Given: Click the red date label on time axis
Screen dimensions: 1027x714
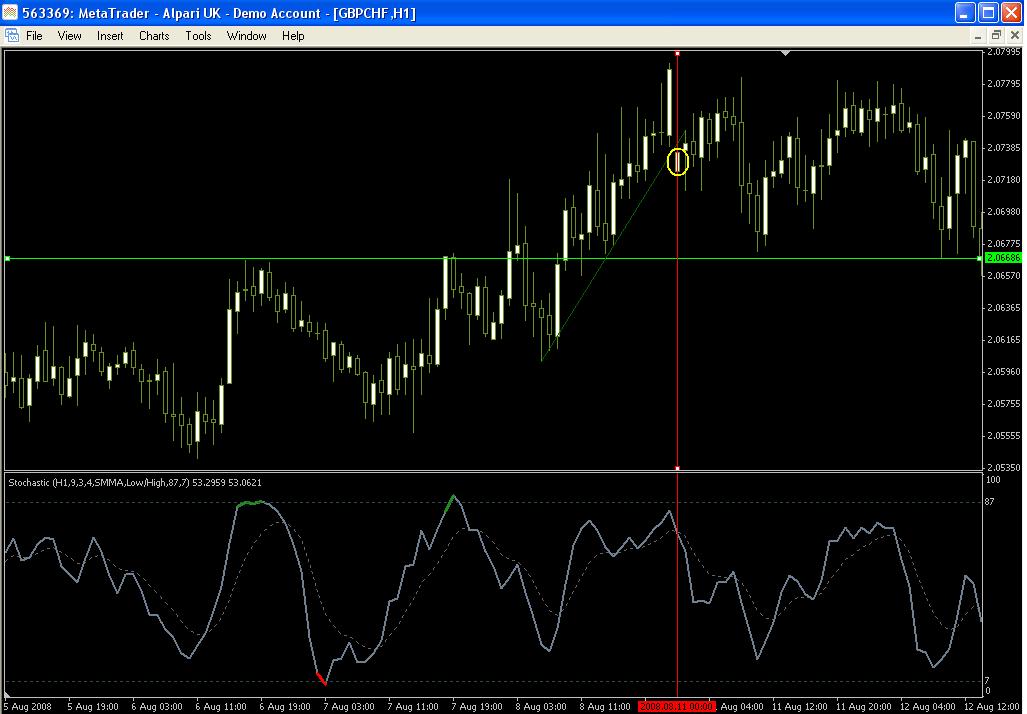Looking at the screenshot, I should coord(677,707).
